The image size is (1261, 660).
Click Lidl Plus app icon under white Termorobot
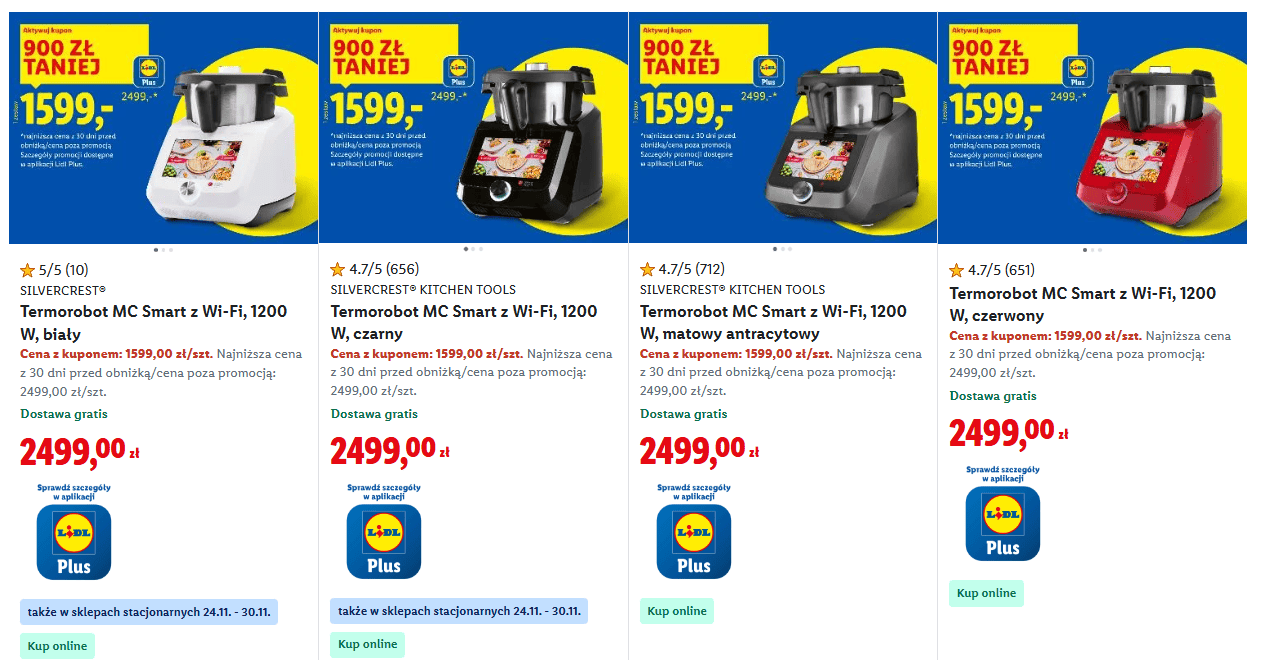tap(74, 541)
